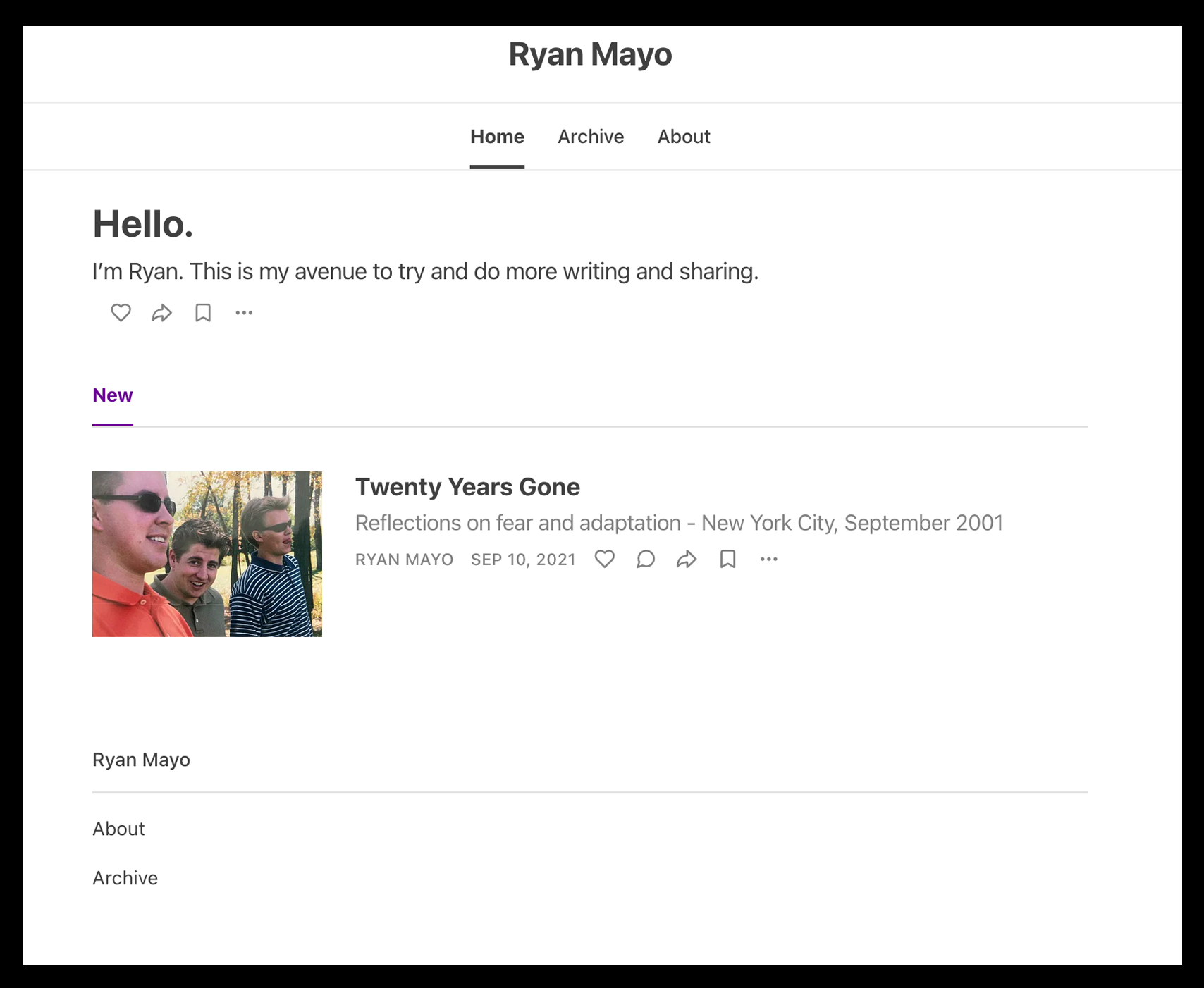The width and height of the screenshot is (1204, 988).
Task: Open the About link in the footer
Action: (118, 829)
